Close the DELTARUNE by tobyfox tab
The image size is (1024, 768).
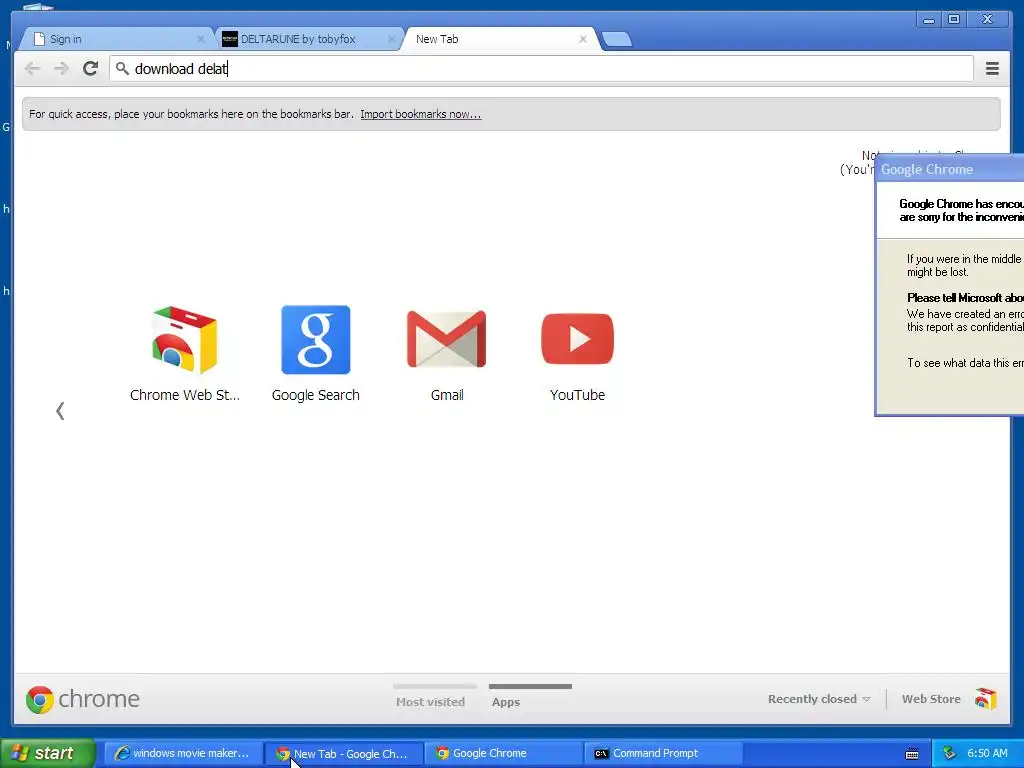click(391, 39)
